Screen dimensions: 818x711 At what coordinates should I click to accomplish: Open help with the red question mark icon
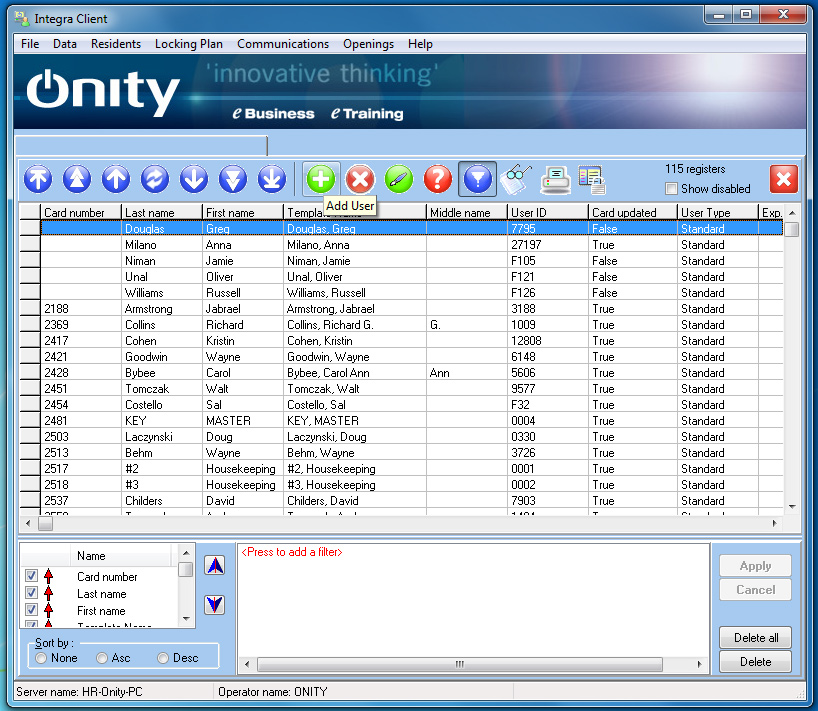[x=438, y=179]
